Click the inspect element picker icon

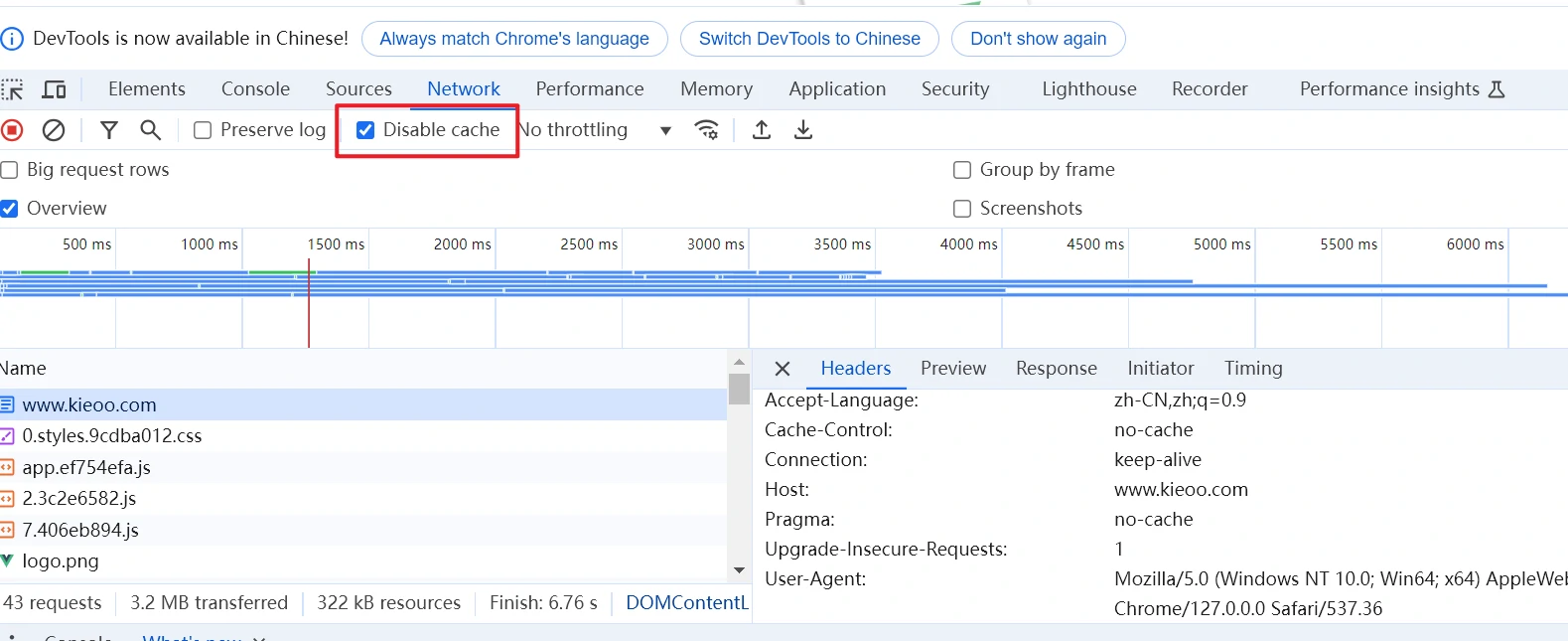[12, 89]
